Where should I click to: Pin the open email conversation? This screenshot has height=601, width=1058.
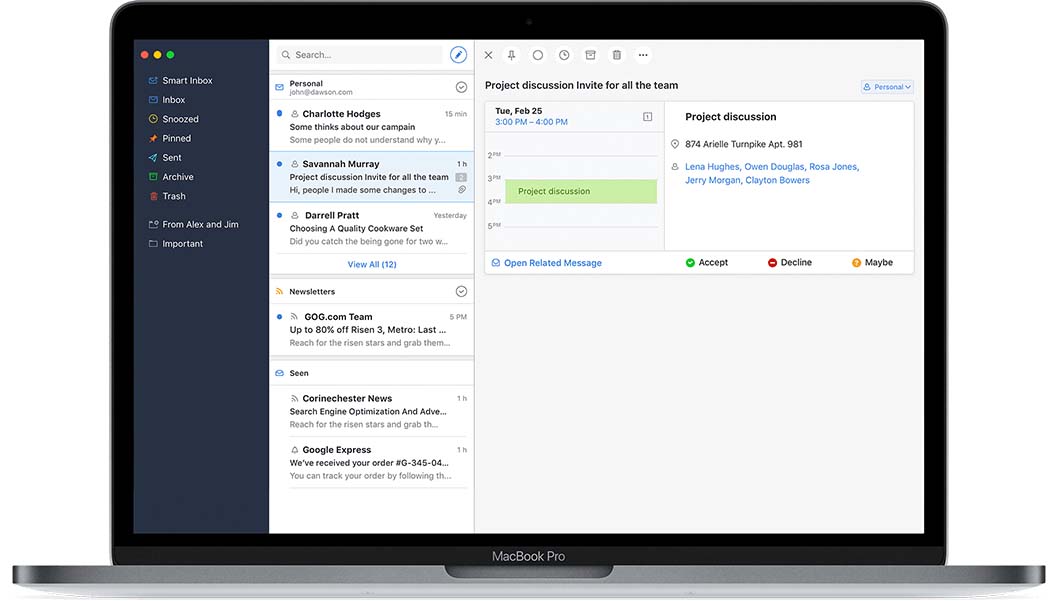point(511,55)
